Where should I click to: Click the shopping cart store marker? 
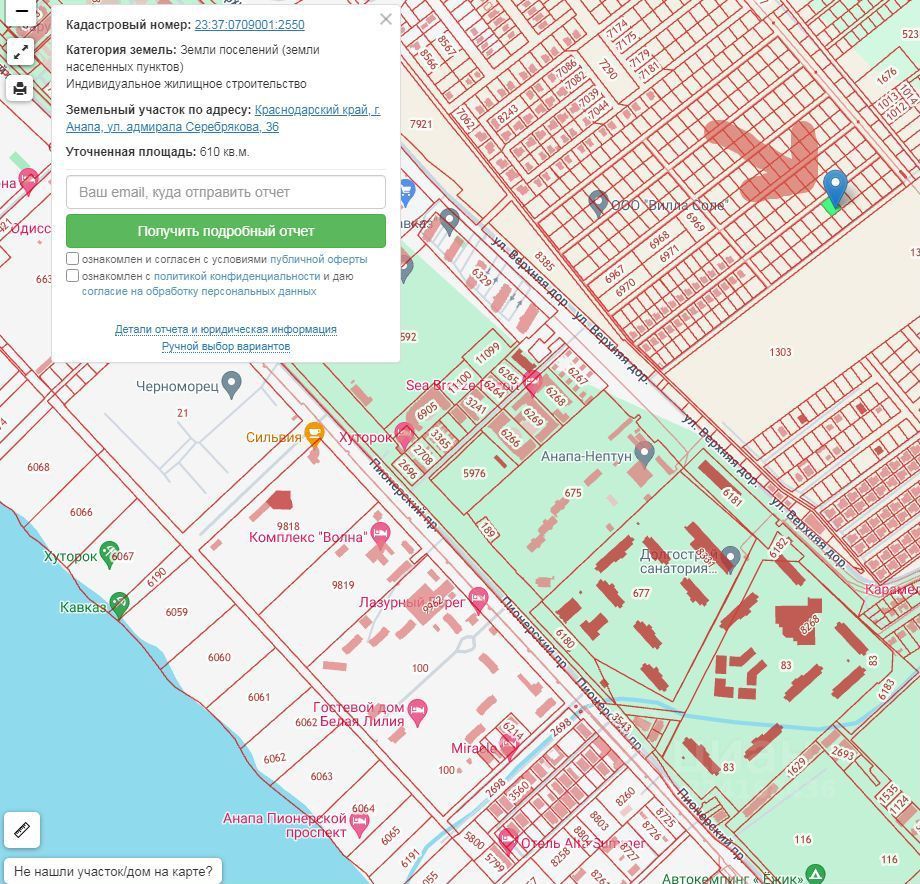pos(406,192)
